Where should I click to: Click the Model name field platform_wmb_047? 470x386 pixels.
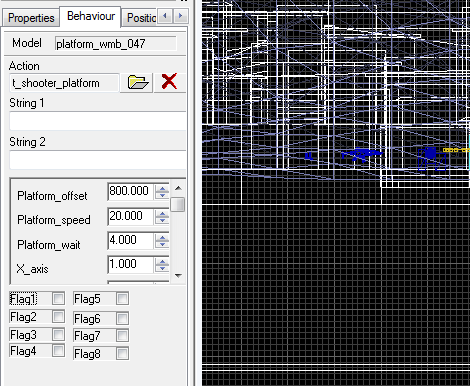click(115, 44)
